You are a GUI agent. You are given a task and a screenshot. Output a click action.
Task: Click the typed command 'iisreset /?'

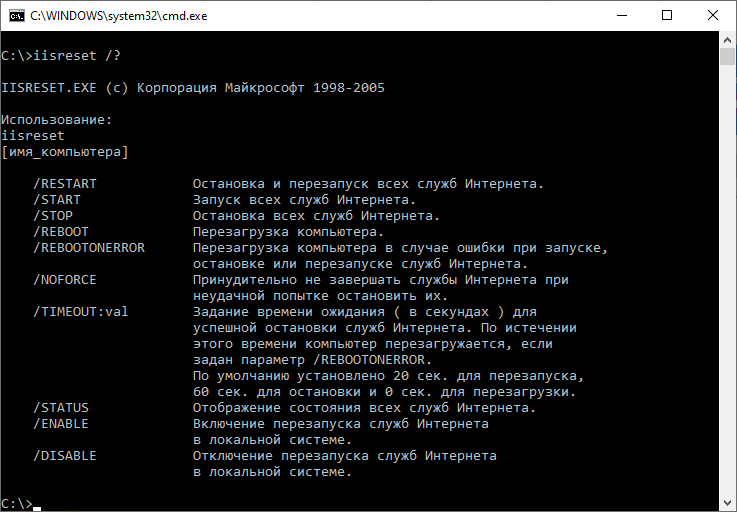click(77, 55)
